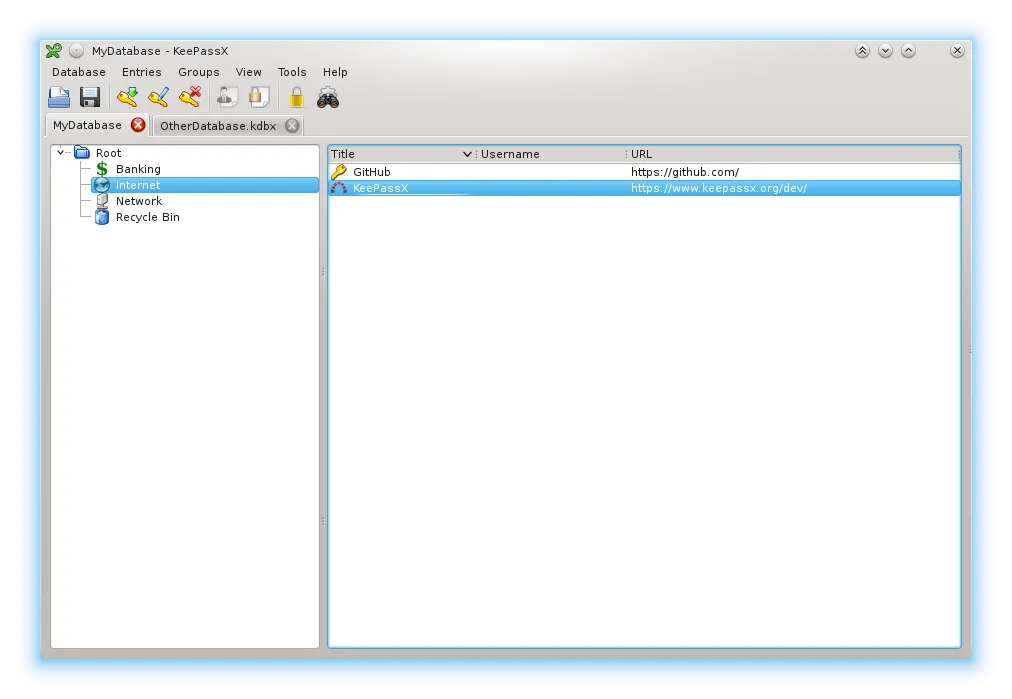Close the MyDatabase tab

(x=138, y=125)
